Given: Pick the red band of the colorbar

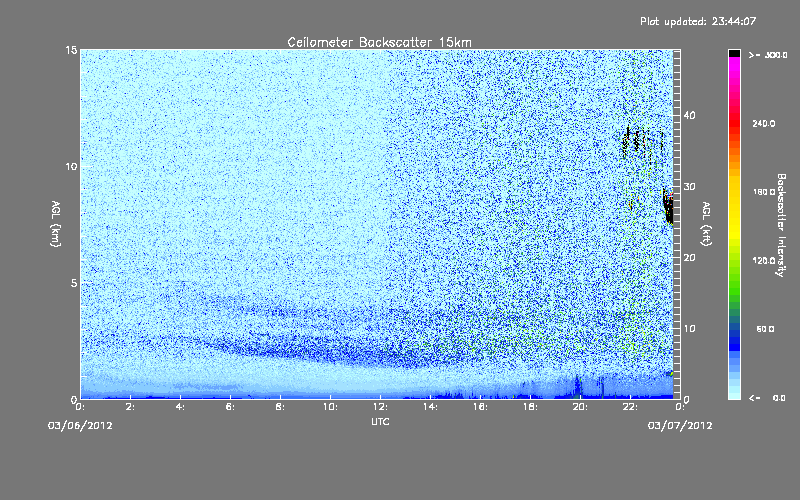Looking at the screenshot, I should coord(734,122).
